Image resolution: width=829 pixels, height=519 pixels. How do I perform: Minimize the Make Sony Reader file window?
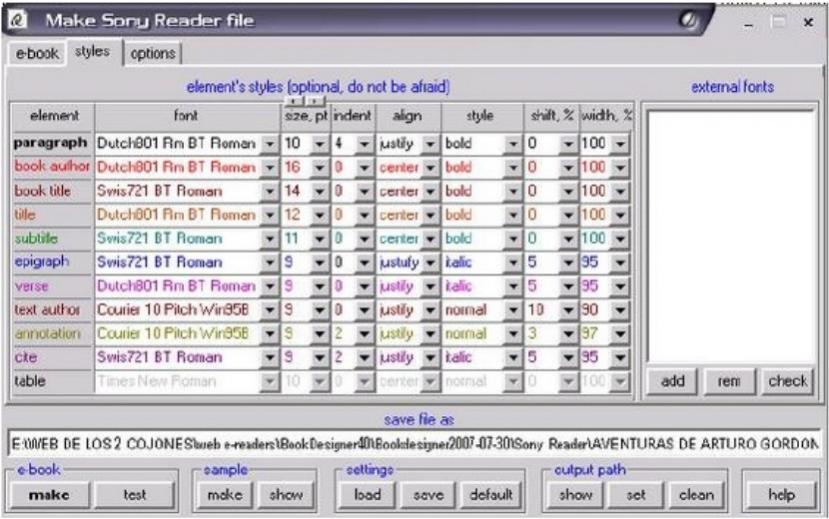pyautogui.click(x=749, y=24)
